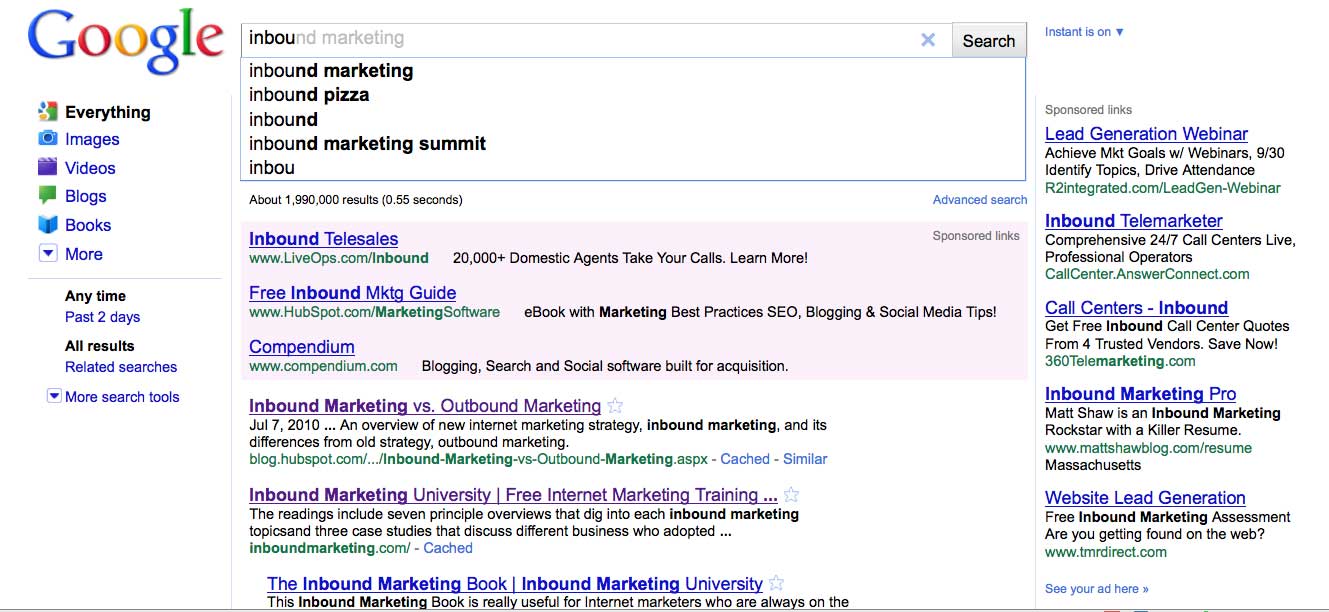Screen dimensions: 1329x612
Task: Star The Inbound Marketing Book result
Action: (777, 583)
